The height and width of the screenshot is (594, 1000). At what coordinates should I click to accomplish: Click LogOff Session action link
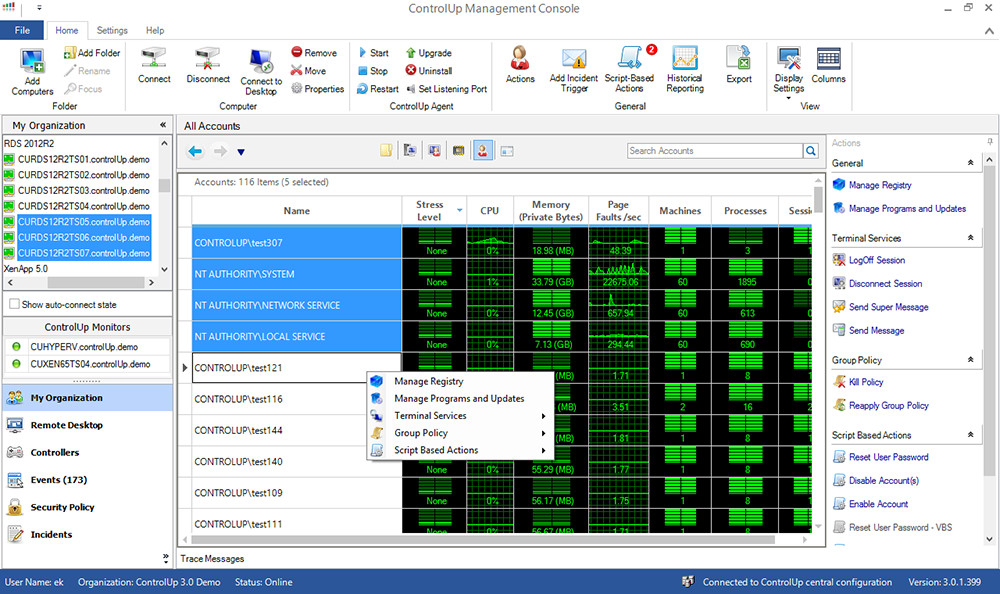coord(876,260)
